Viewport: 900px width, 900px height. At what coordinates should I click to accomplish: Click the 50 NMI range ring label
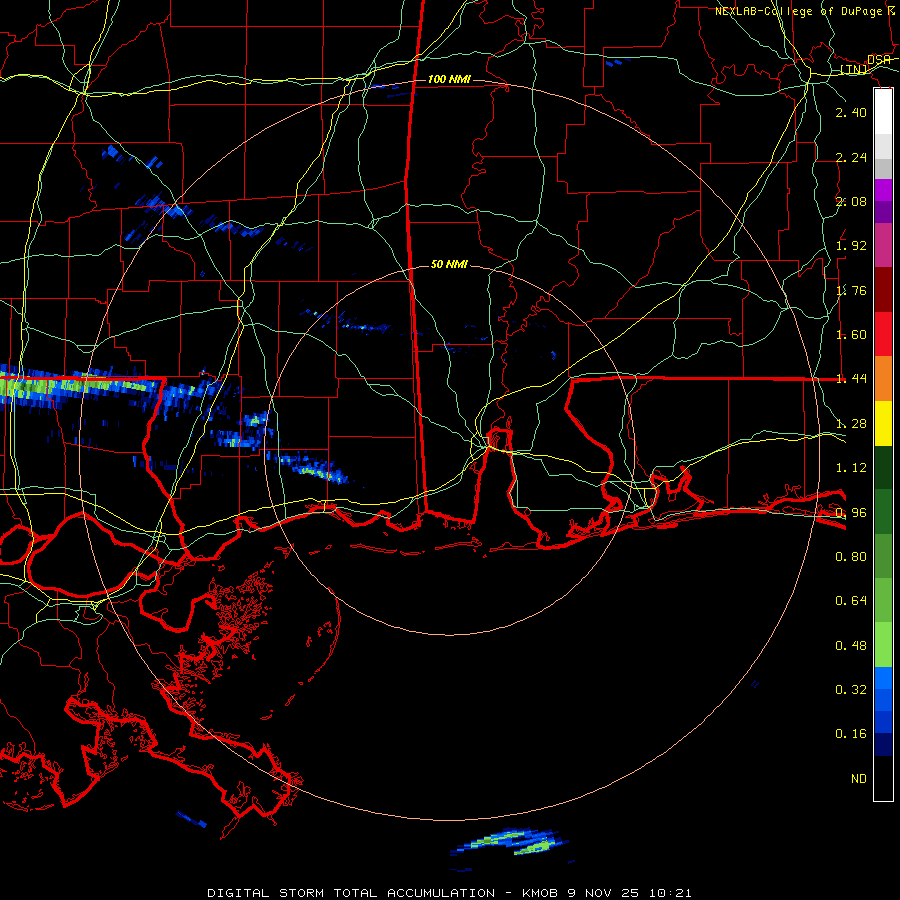449,264
